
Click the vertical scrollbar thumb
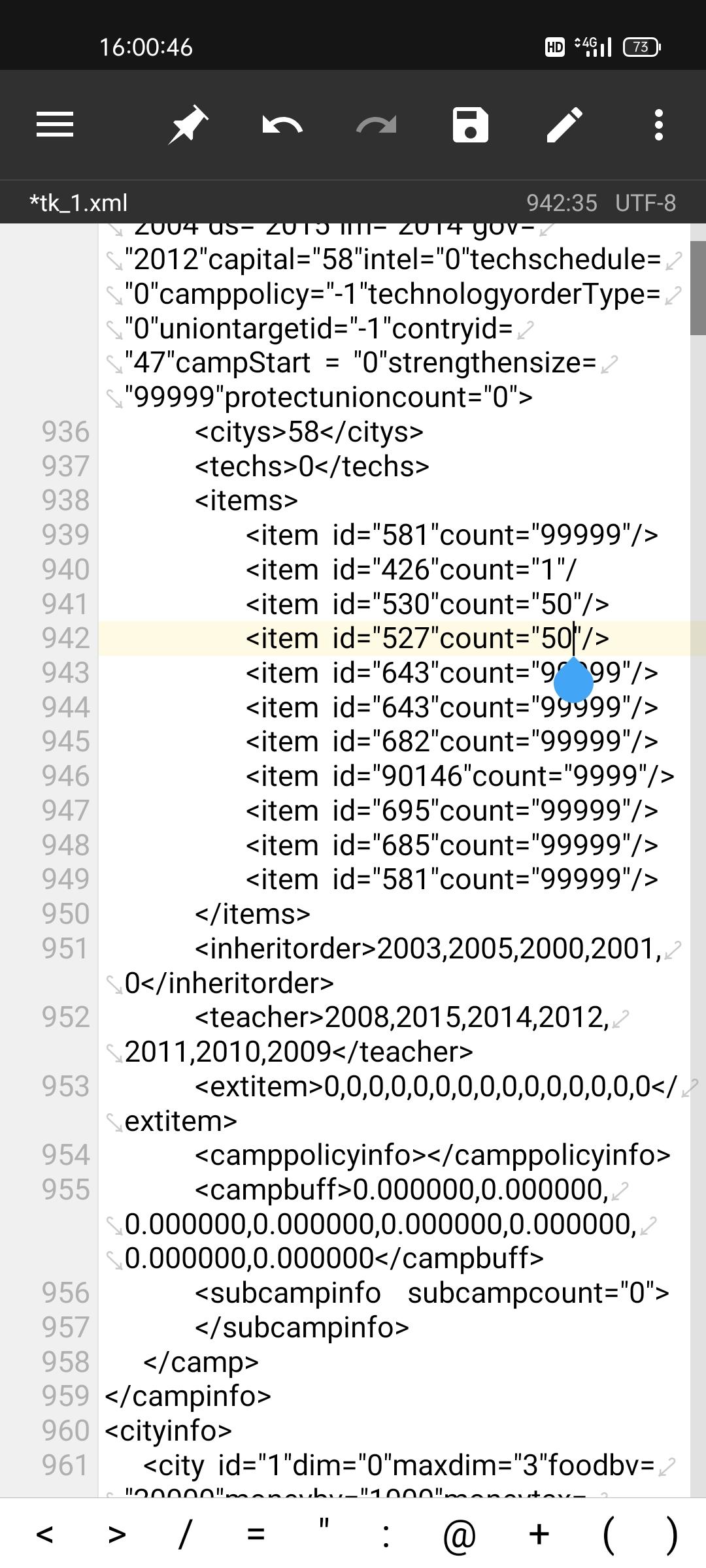pos(698,288)
